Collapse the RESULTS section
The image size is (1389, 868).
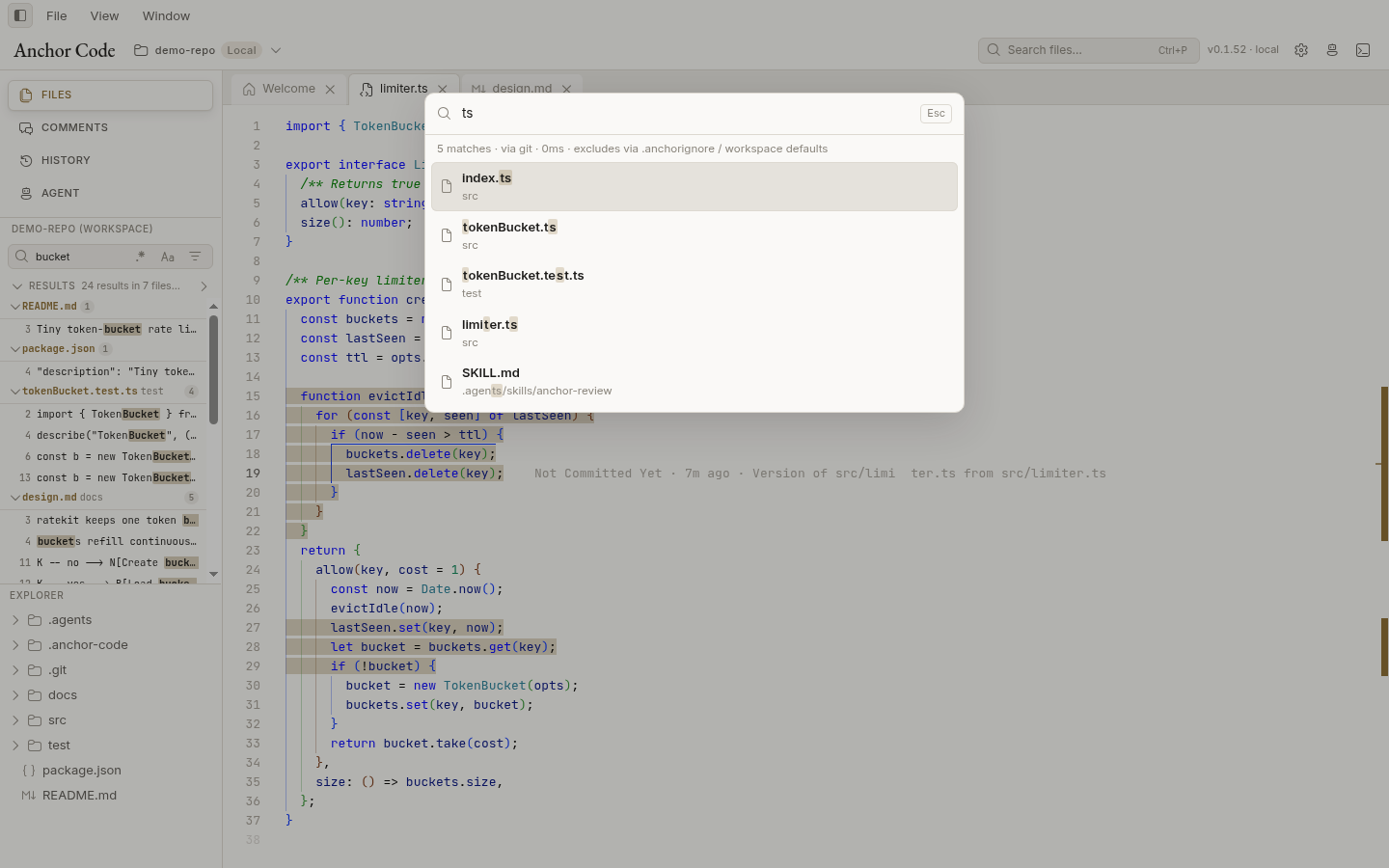tap(16, 286)
